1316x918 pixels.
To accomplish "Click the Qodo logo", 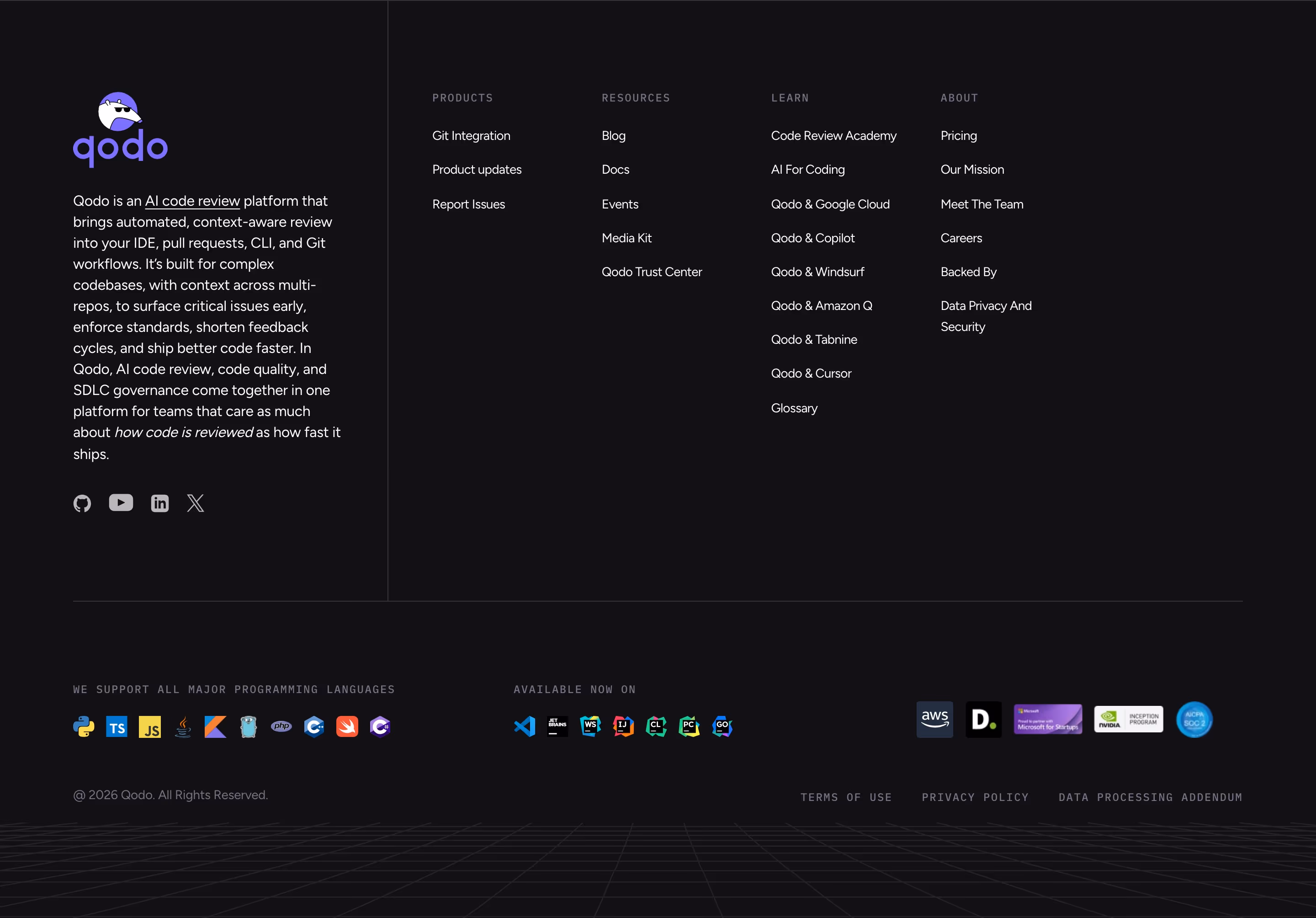I will [120, 130].
